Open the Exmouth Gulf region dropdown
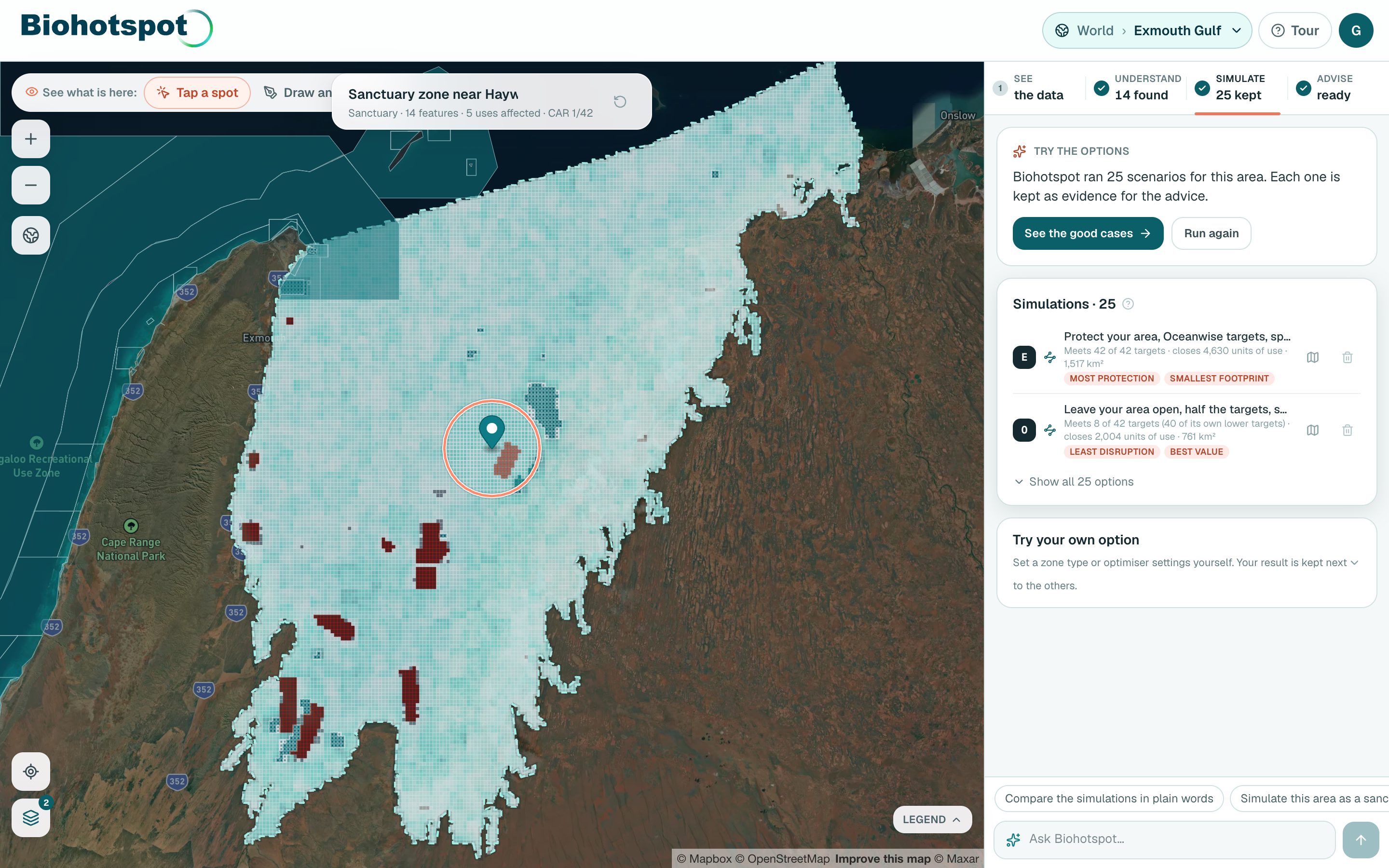Viewport: 1389px width, 868px height. [x=1147, y=30]
